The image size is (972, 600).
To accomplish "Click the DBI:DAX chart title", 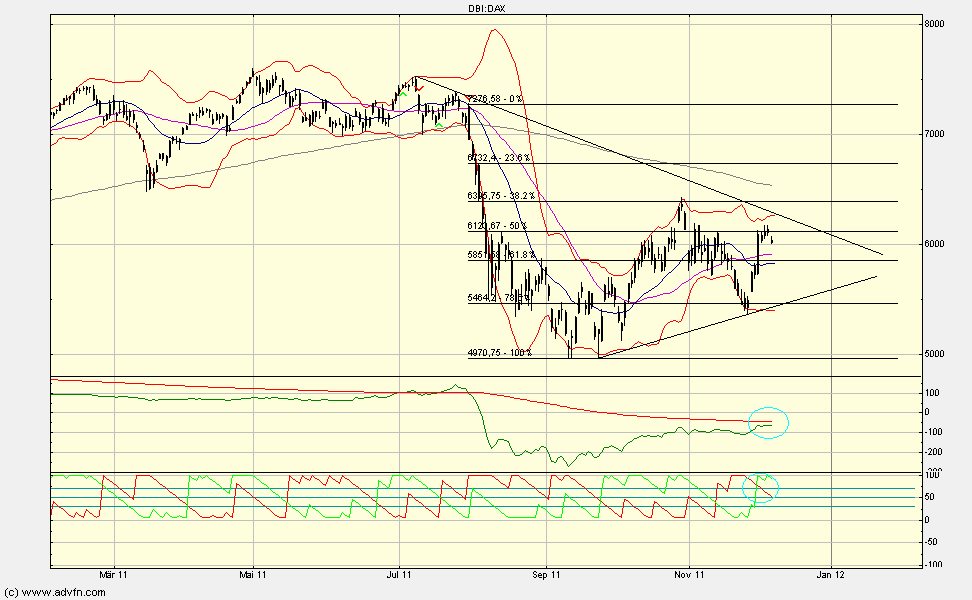I will 484,7.
